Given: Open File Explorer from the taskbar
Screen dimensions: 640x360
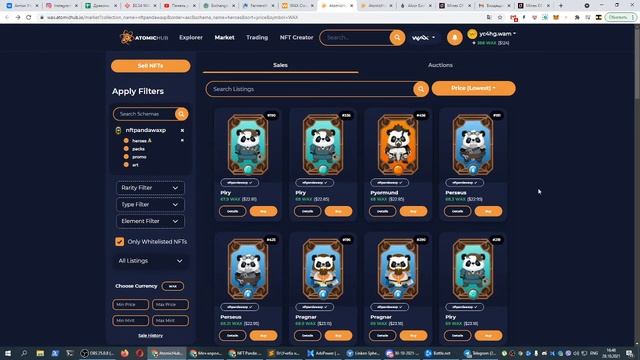Looking at the screenshot, I should tap(40, 353).
